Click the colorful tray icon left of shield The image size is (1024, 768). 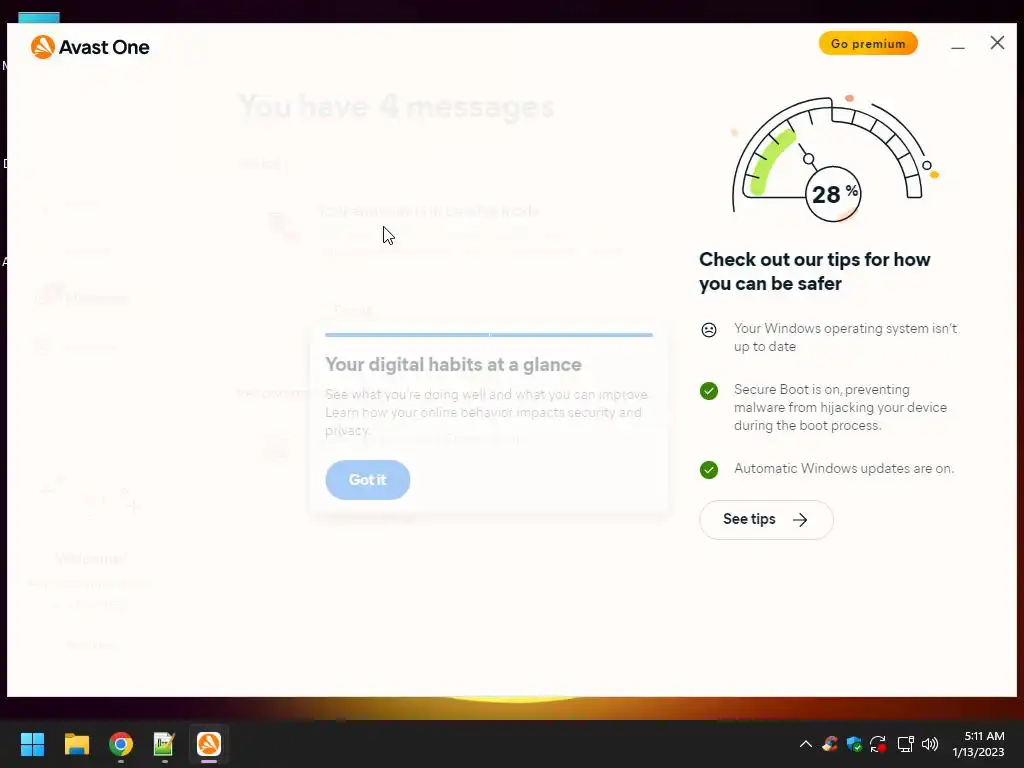830,744
